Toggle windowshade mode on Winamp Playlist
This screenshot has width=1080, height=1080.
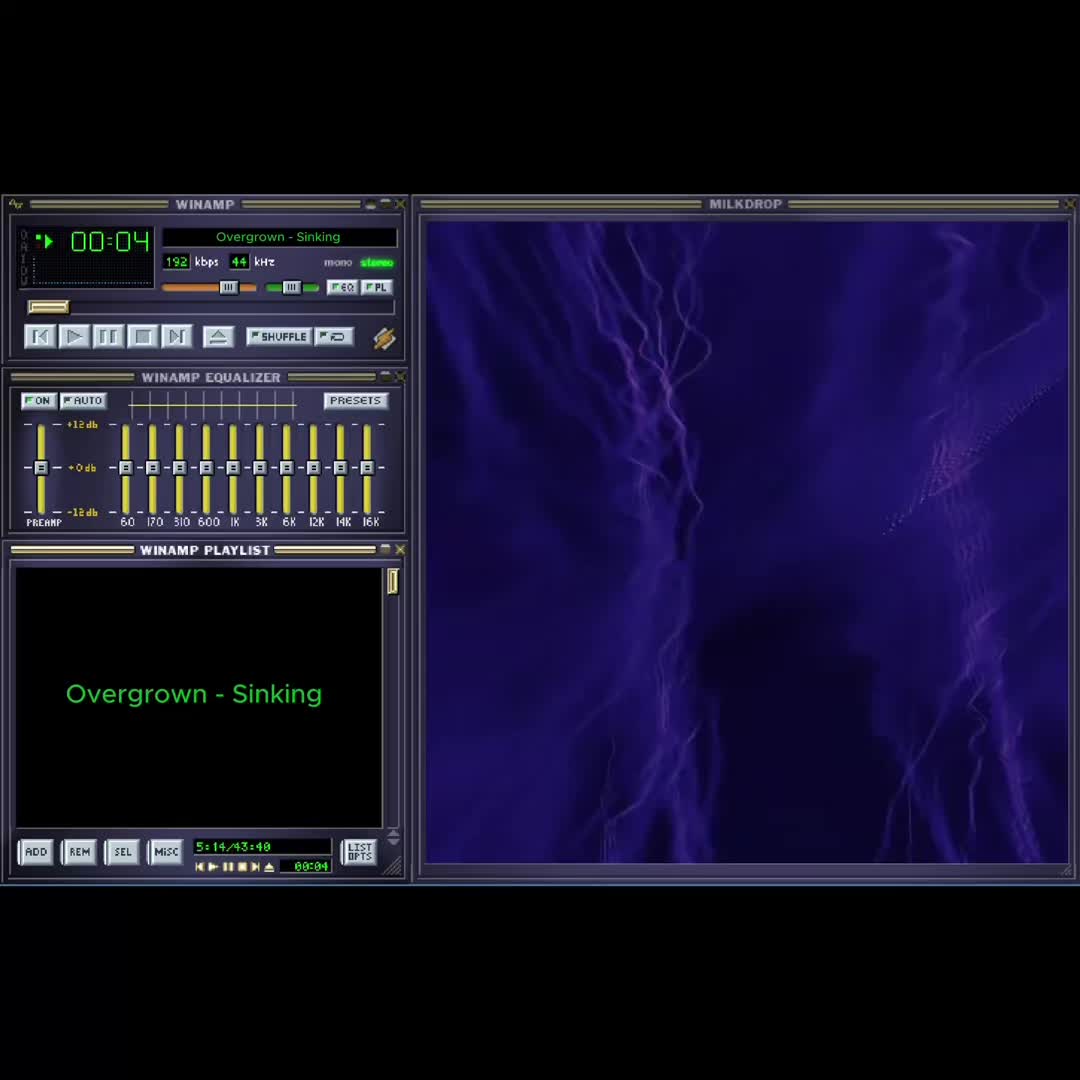point(385,549)
